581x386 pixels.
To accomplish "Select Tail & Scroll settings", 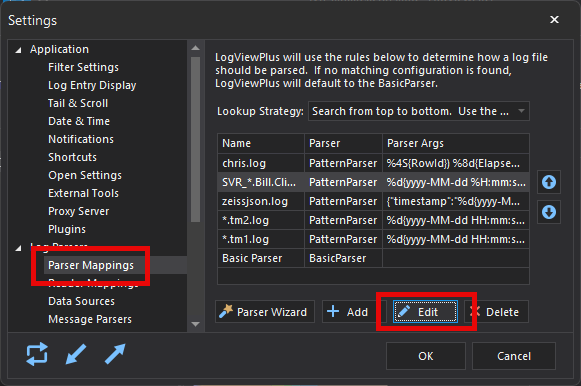I will pos(78,103).
